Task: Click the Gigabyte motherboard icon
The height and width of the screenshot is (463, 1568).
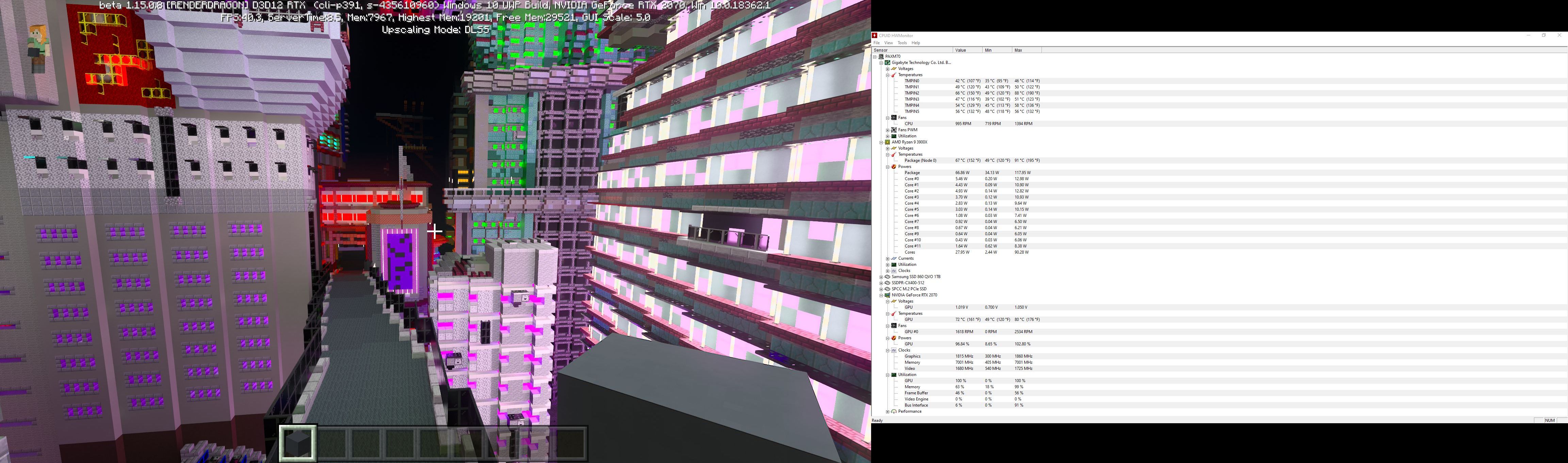Action: pyautogui.click(x=887, y=63)
